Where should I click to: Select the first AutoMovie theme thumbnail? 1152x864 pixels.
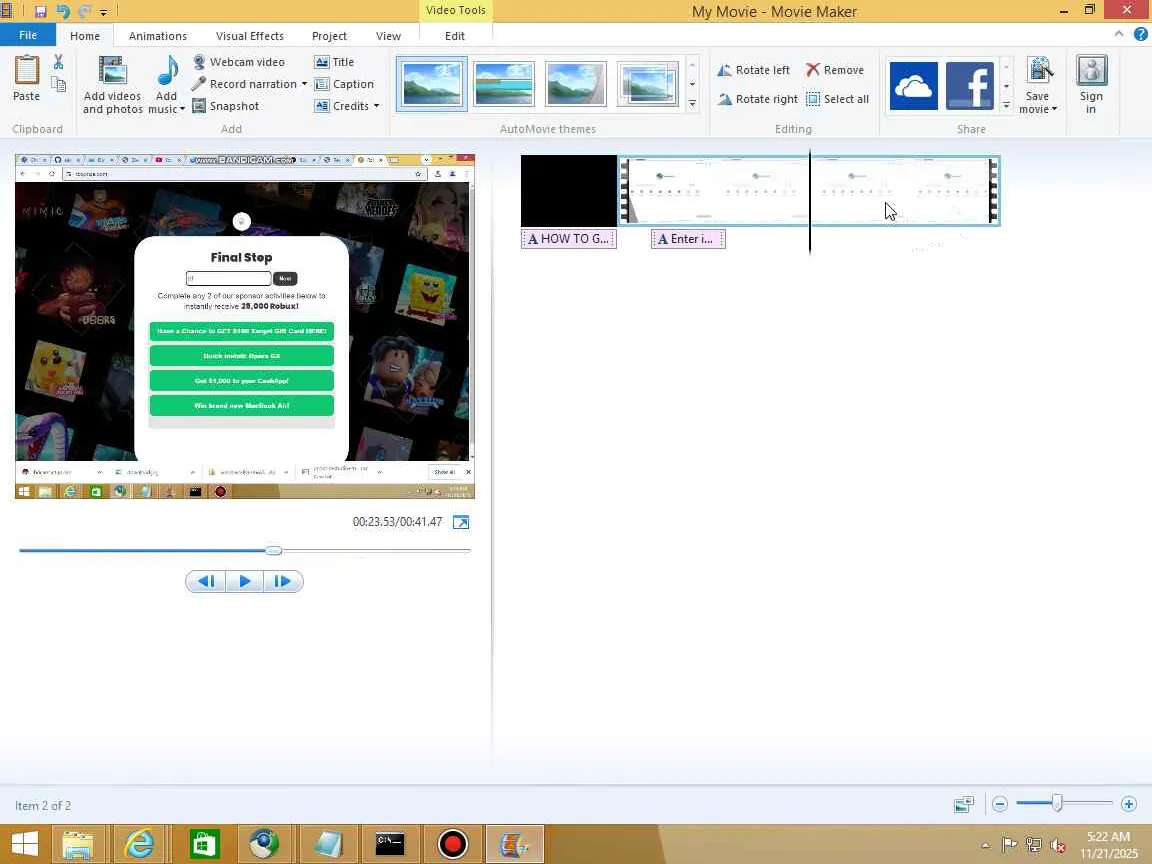coord(432,85)
